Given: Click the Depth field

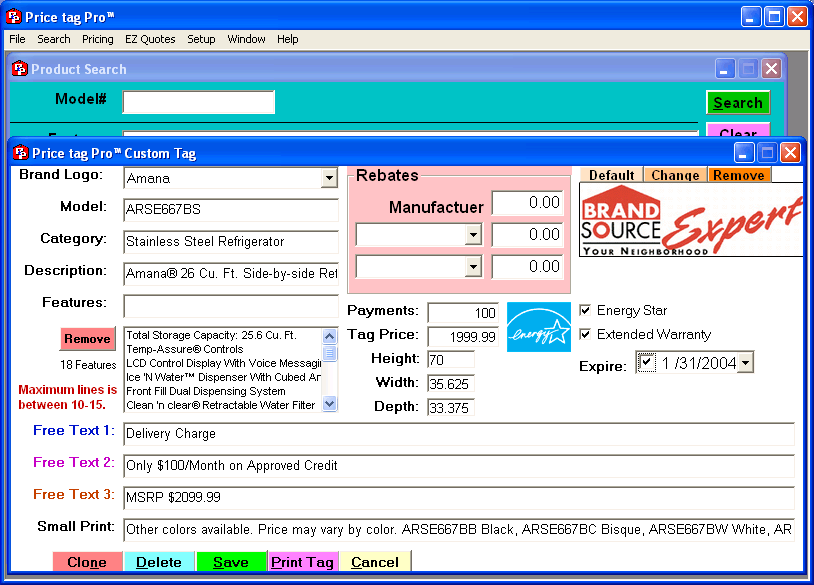Looking at the screenshot, I should pos(451,407).
